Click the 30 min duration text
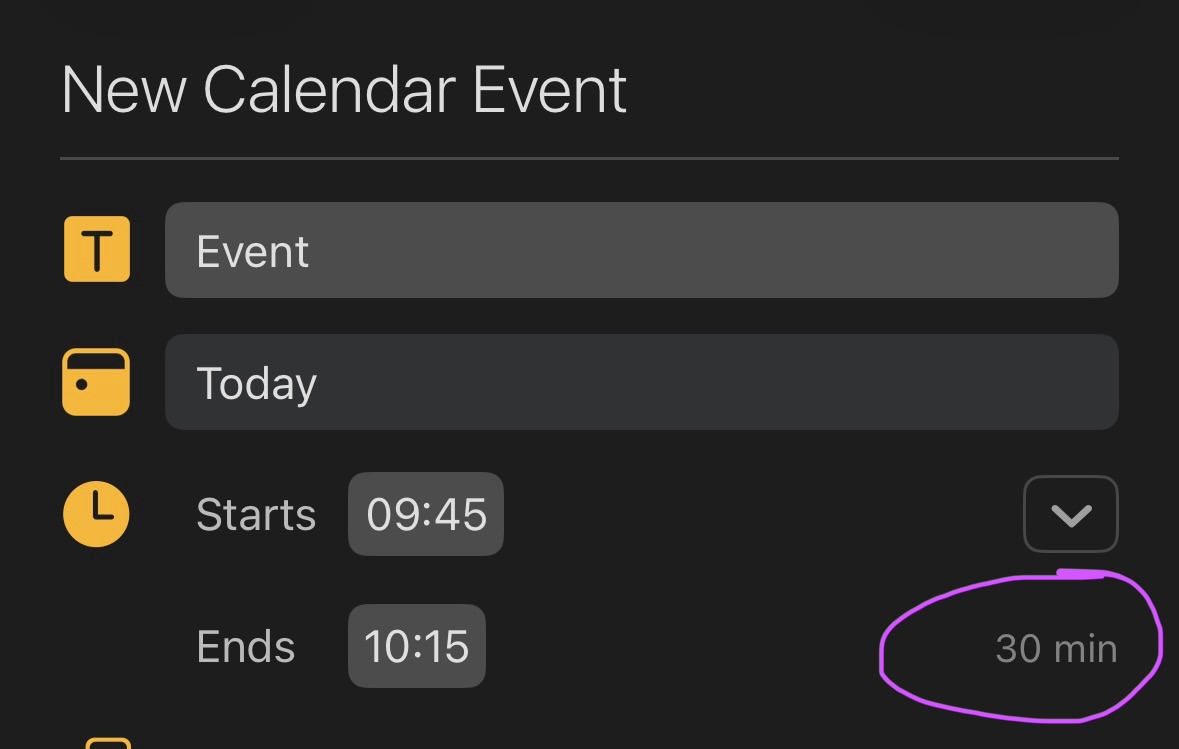This screenshot has width=1179, height=749. (1056, 649)
